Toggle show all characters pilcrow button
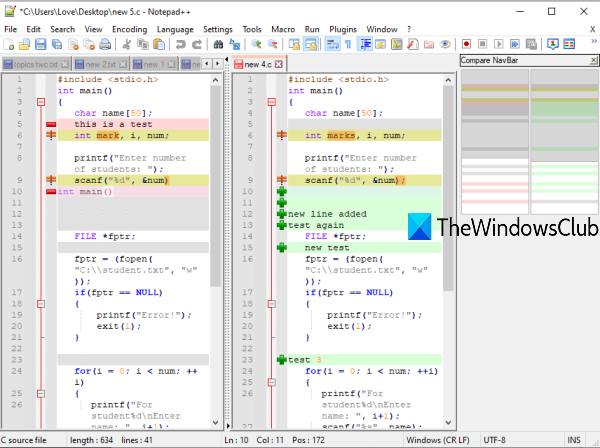This screenshot has width=600, height=448. (347, 45)
